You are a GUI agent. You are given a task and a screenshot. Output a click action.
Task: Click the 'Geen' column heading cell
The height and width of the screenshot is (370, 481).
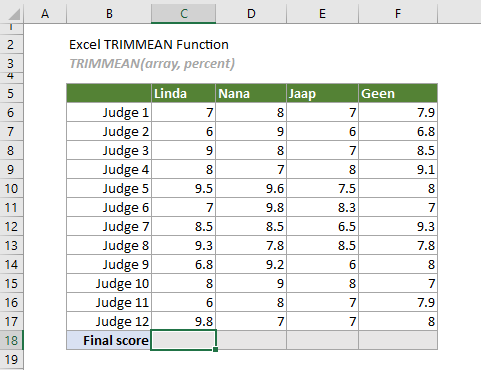(x=398, y=93)
